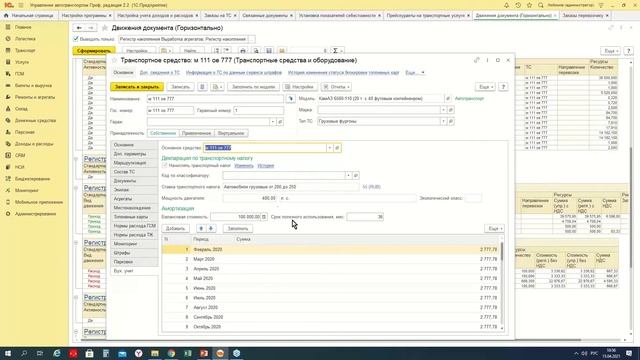This screenshot has width=640, height=360.
Task: Open the 1C main menu hamburger icon
Action: click(x=21, y=5)
